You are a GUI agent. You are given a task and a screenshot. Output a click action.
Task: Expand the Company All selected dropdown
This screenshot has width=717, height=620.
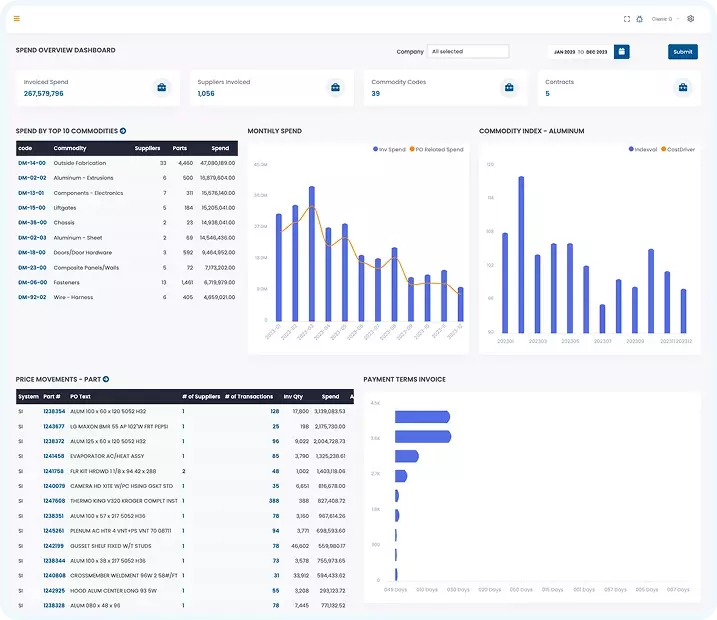coord(468,51)
